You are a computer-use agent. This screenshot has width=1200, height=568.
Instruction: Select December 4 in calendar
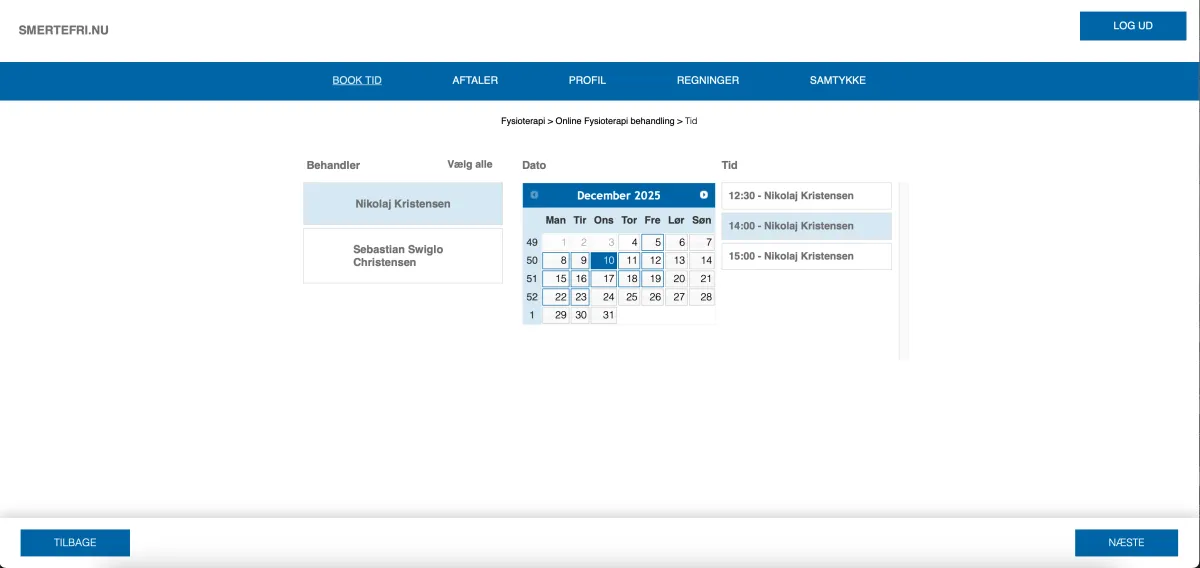pos(629,242)
